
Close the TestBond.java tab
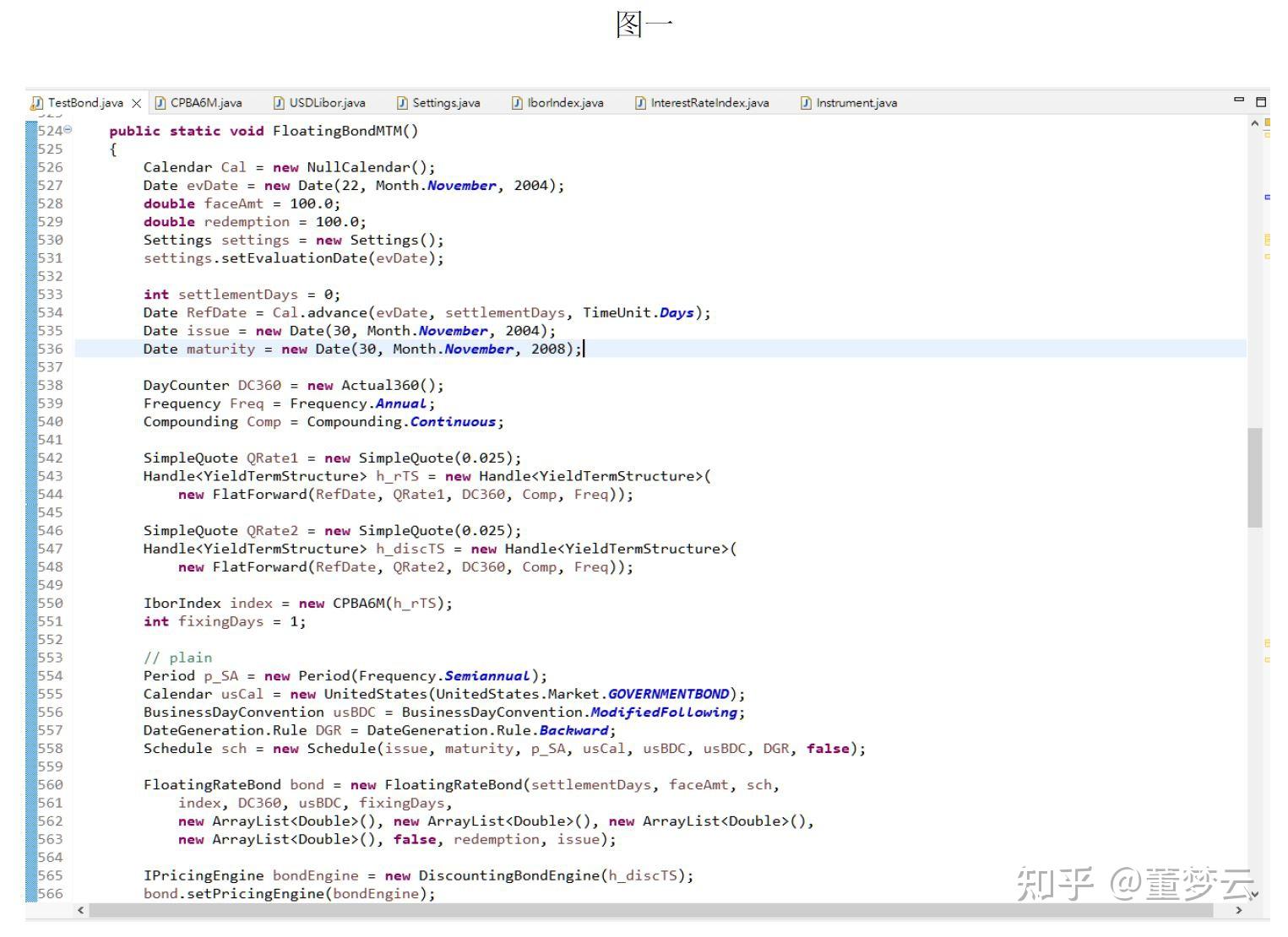(x=137, y=102)
